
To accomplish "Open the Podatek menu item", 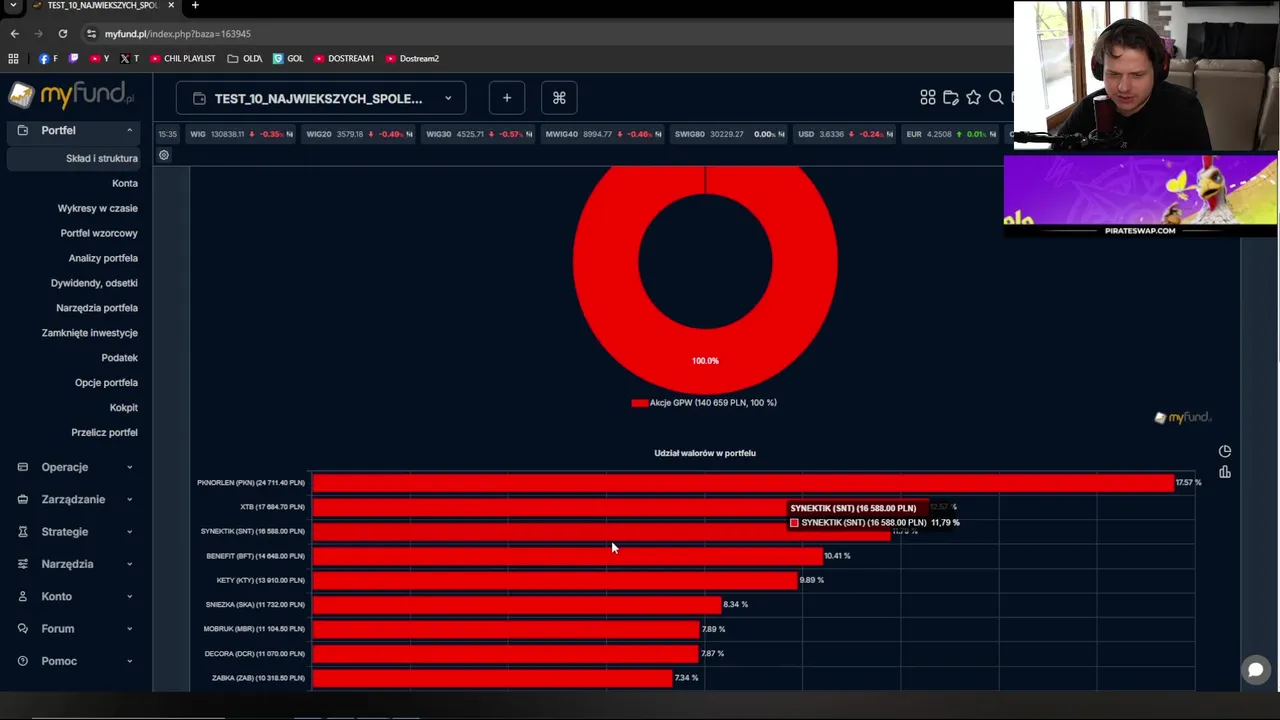I will (119, 358).
